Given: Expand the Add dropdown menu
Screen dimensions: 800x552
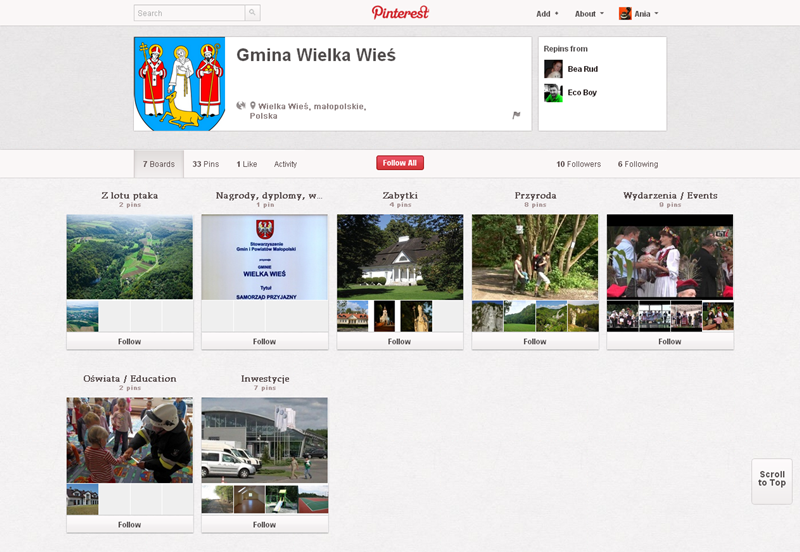Looking at the screenshot, I should tap(547, 14).
